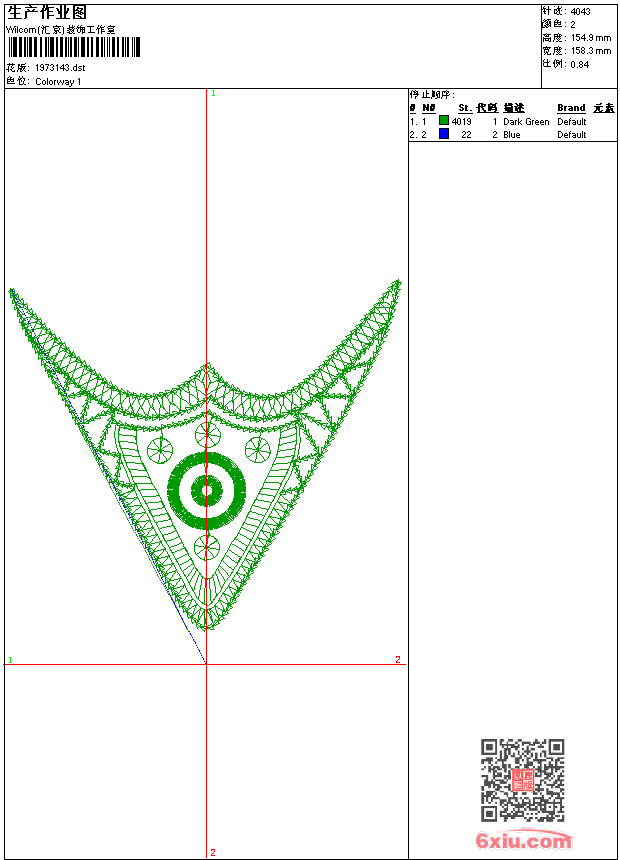Click the St. column header
This screenshot has height=860, width=620.
point(465,108)
